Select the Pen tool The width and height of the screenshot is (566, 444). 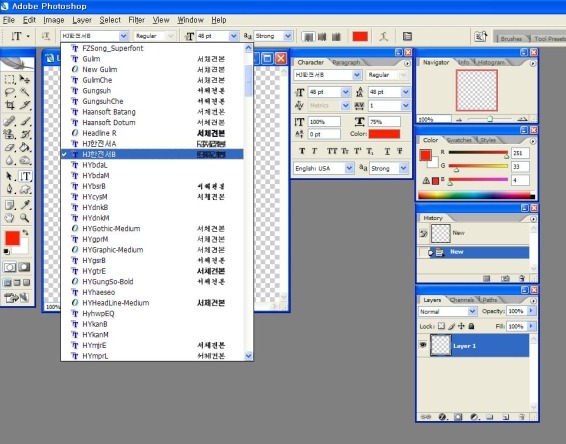[x=9, y=189]
